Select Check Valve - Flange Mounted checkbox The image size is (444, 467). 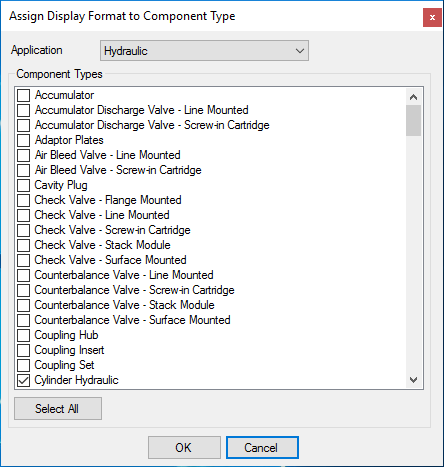coord(23,200)
